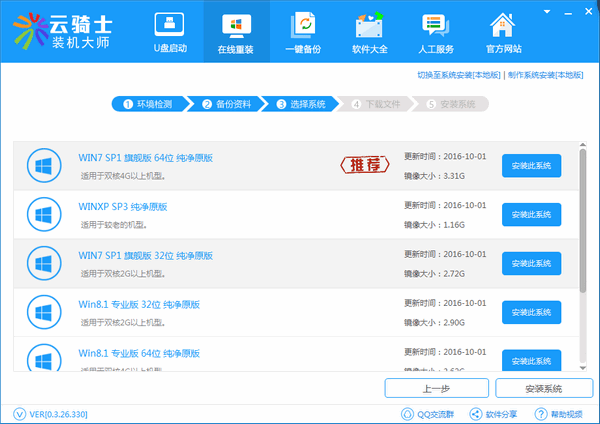Viewport: 600px width, 424px height.
Task: Click 软件分享 in the bottom bar
Action: click(x=495, y=414)
